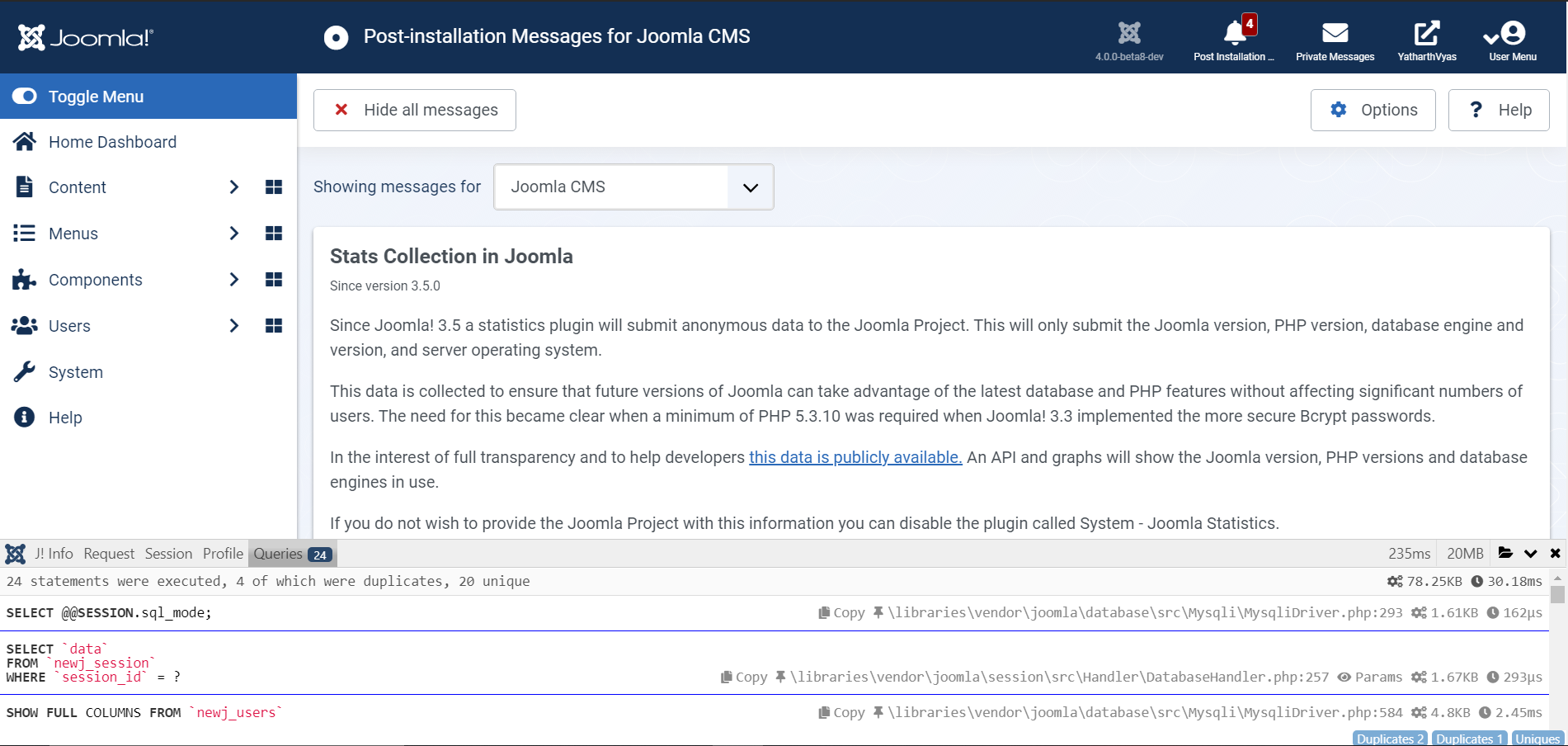The width and height of the screenshot is (1568, 746).
Task: Switch to J! Info debug tab
Action: (x=54, y=554)
